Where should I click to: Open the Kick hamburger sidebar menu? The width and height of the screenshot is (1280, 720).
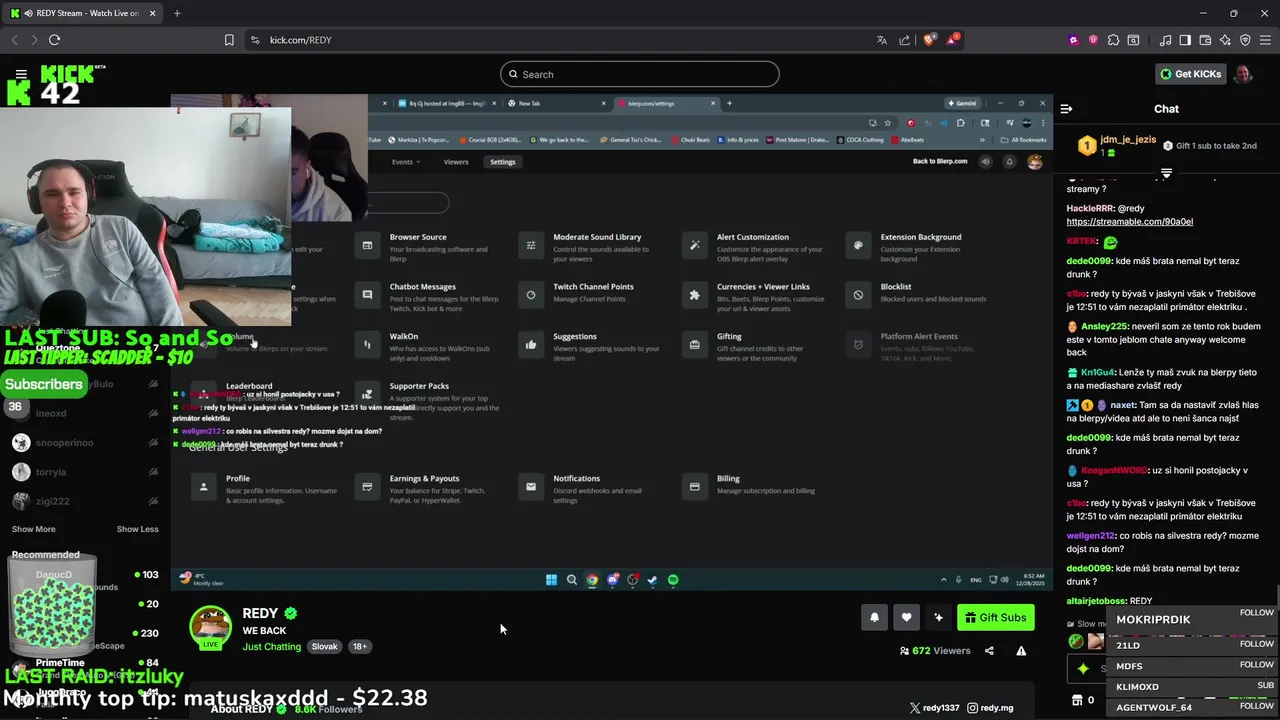click(x=21, y=74)
